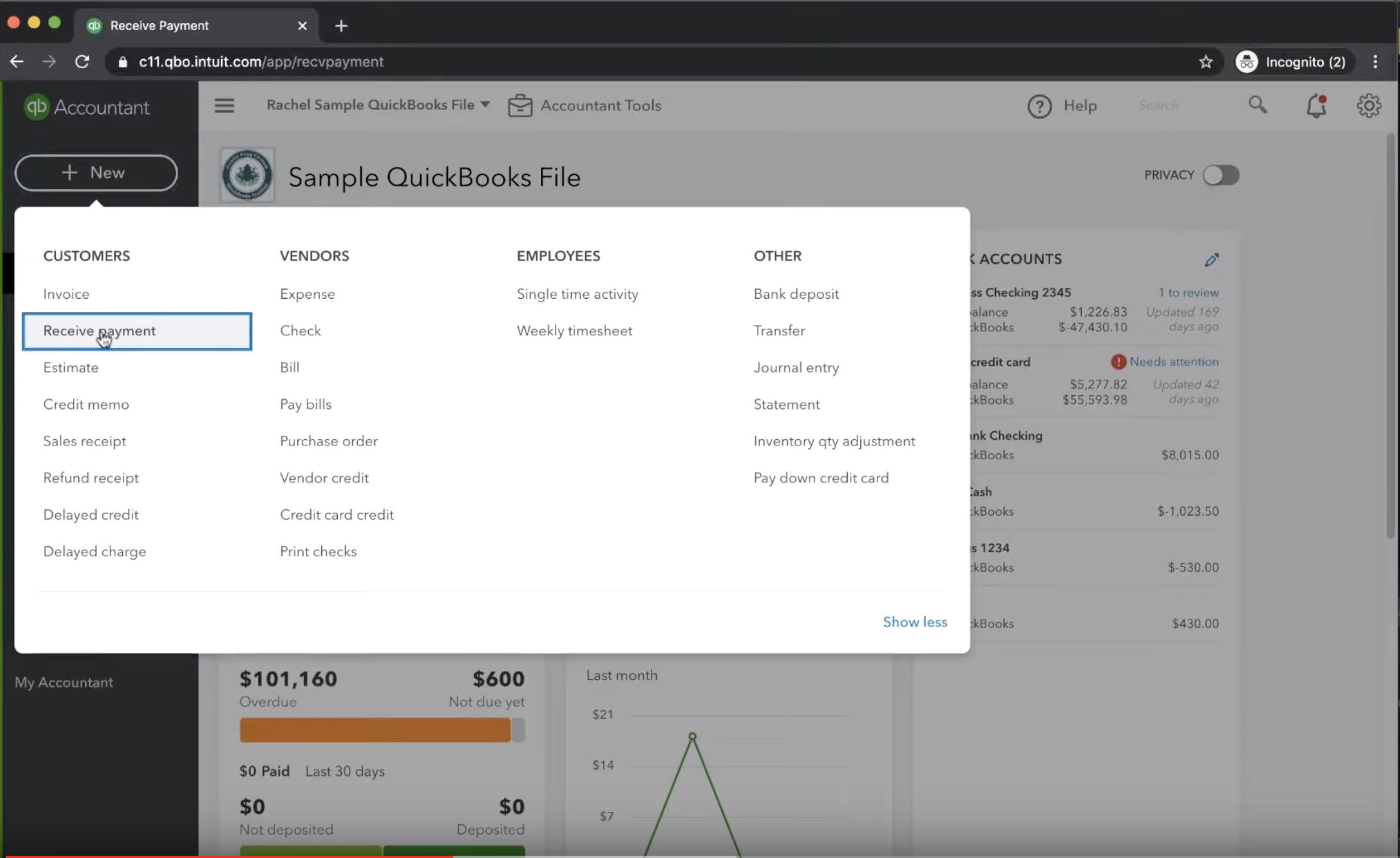Open Delayed credit entry
This screenshot has height=858, width=1400.
[91, 514]
